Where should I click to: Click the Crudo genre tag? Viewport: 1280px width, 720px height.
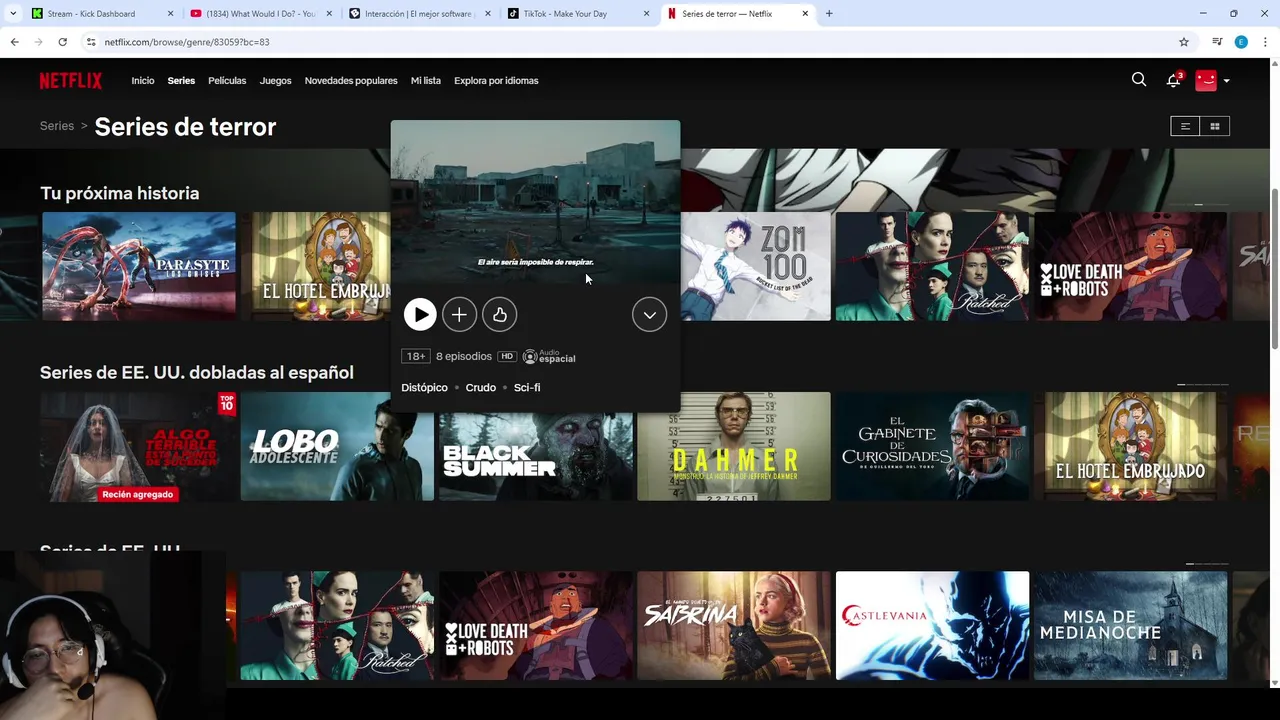(480, 388)
